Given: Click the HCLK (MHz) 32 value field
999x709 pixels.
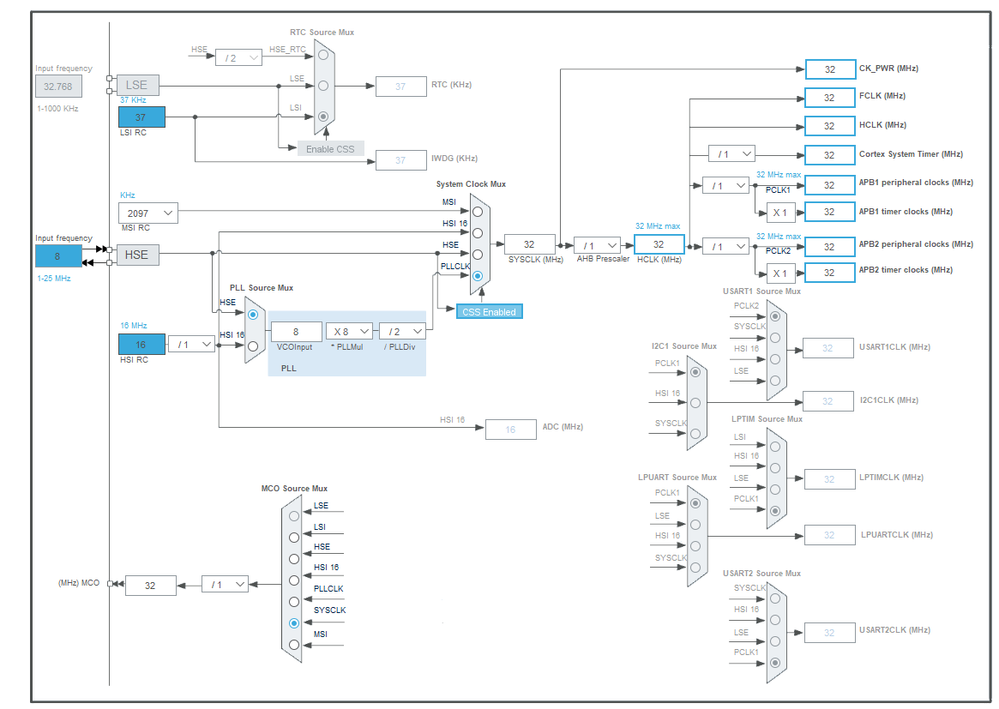Looking at the screenshot, I should tap(659, 245).
